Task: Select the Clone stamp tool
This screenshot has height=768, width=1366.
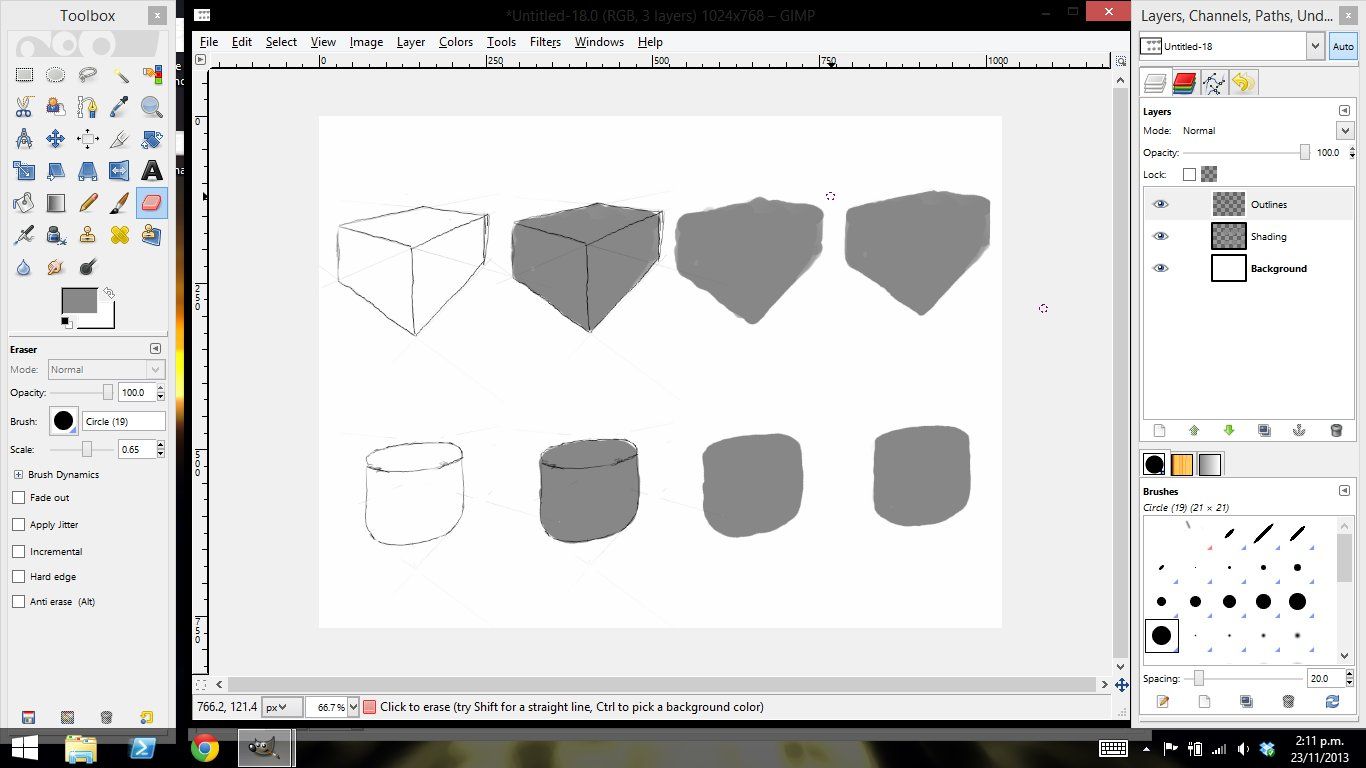Action: 88,235
